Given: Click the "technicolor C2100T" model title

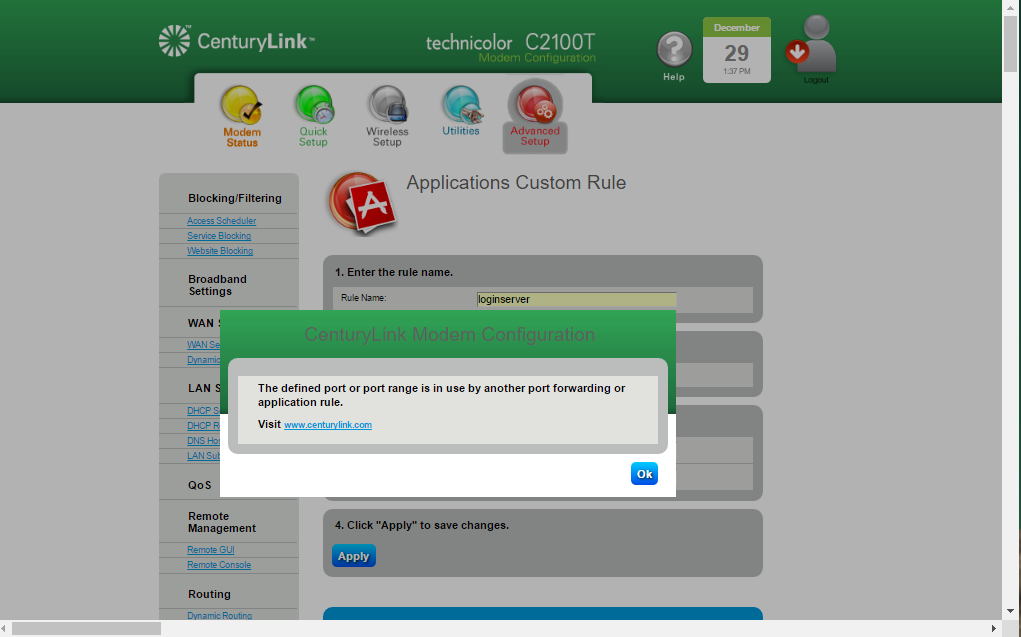Looking at the screenshot, I should click(x=510, y=43).
